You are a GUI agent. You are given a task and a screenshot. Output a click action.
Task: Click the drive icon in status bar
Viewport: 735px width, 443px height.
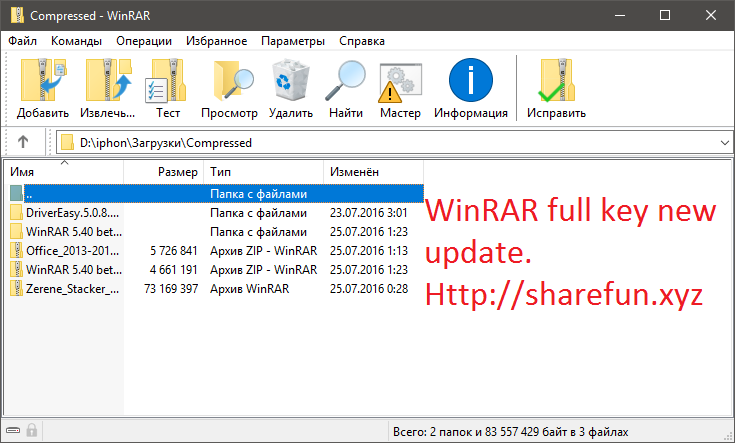(x=13, y=430)
